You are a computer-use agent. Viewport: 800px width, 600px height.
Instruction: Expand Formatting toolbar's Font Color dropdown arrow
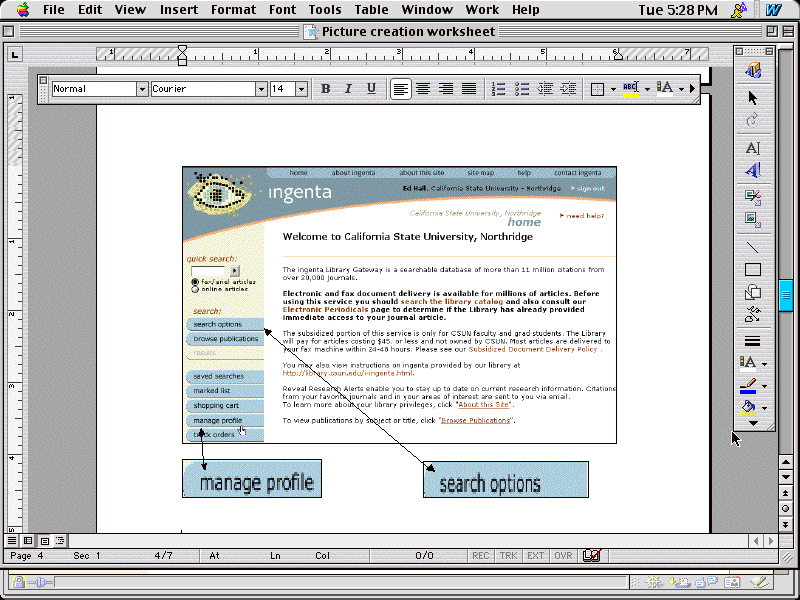tap(681, 89)
